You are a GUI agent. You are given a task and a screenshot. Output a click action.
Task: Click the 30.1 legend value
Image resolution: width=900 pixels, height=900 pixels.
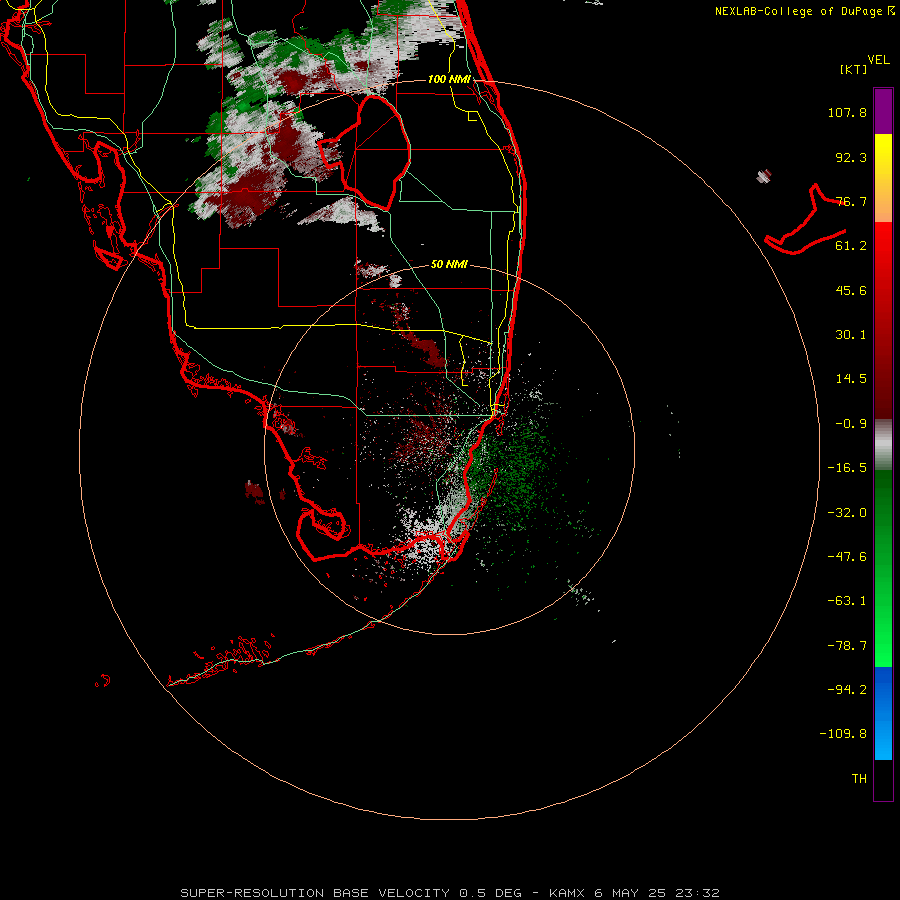tap(851, 335)
